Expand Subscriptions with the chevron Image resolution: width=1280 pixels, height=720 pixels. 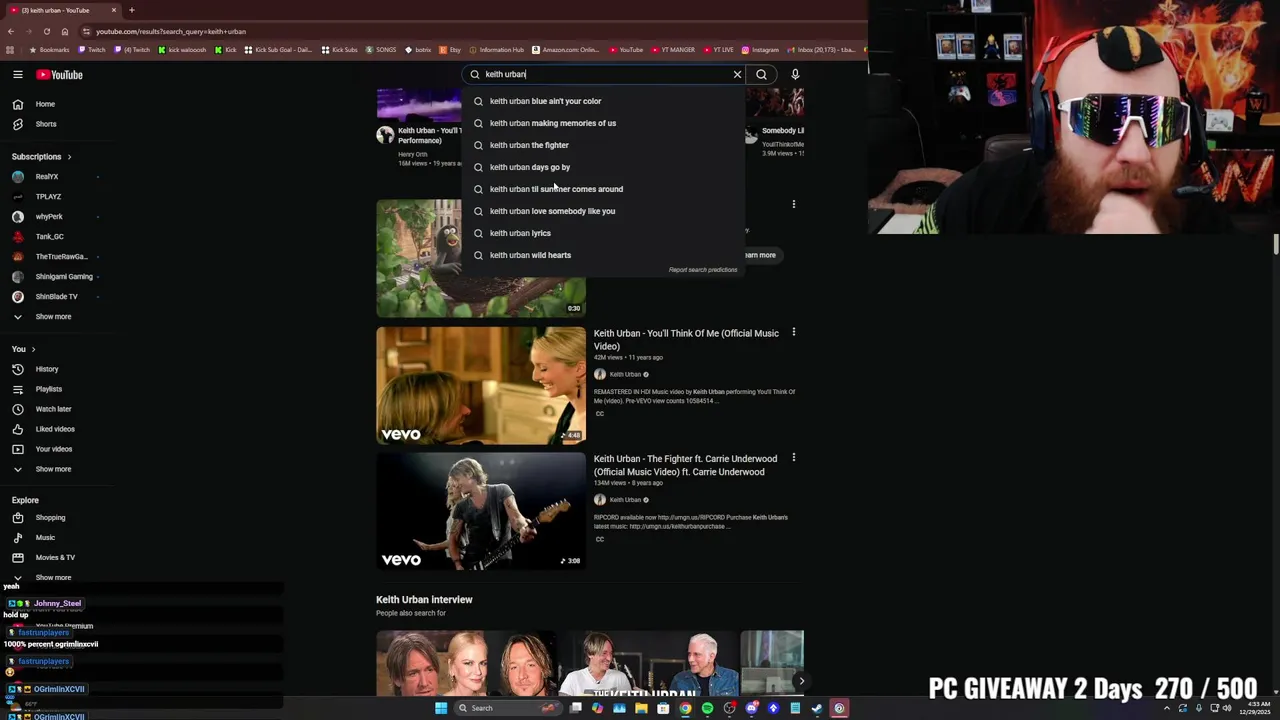[69, 157]
